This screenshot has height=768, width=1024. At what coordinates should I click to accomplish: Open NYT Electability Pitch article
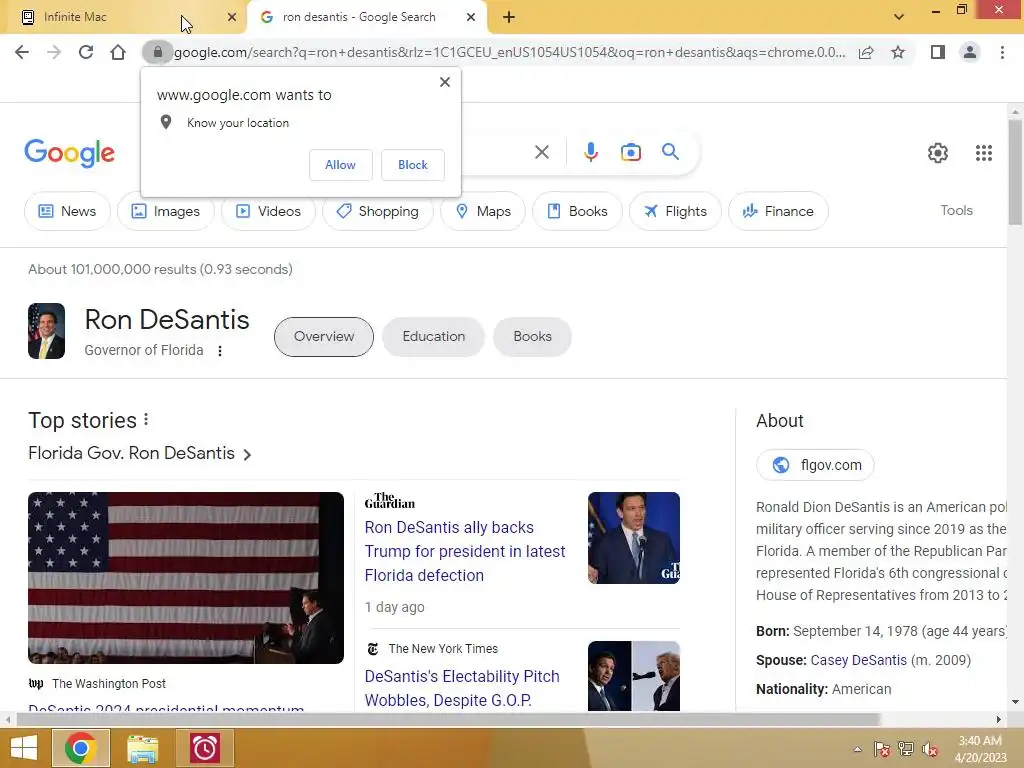(x=462, y=688)
